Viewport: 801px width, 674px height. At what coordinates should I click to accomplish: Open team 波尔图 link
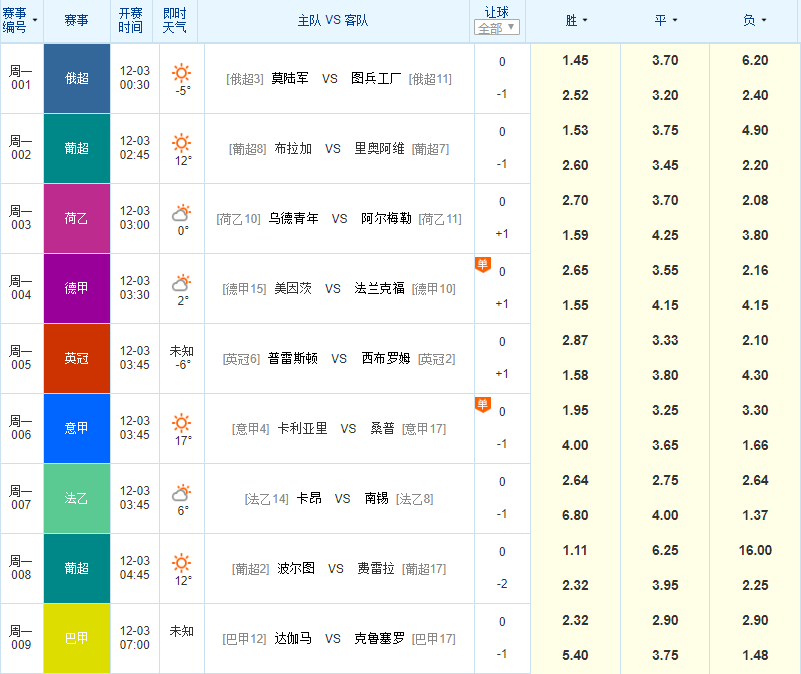point(296,568)
